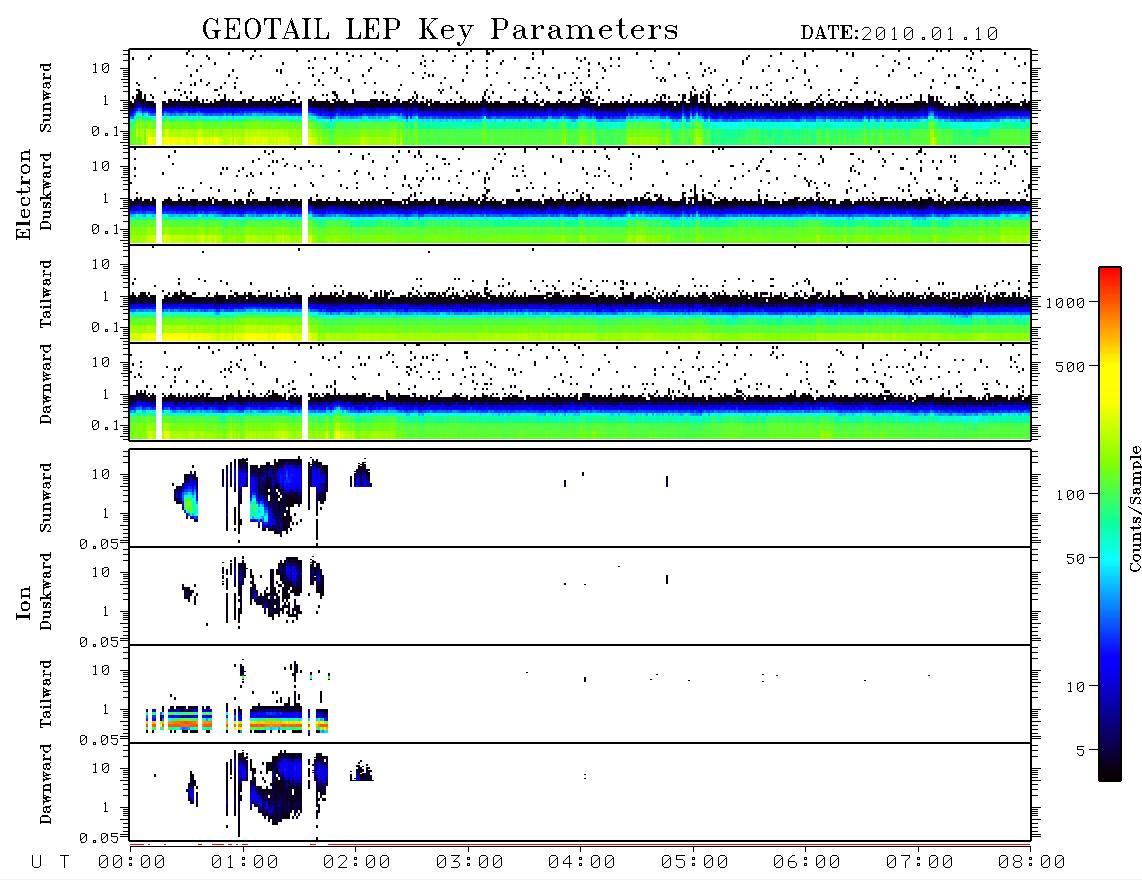Image resolution: width=1142 pixels, height=880 pixels.
Task: Select the 01:00 time axis label
Action: (245, 863)
